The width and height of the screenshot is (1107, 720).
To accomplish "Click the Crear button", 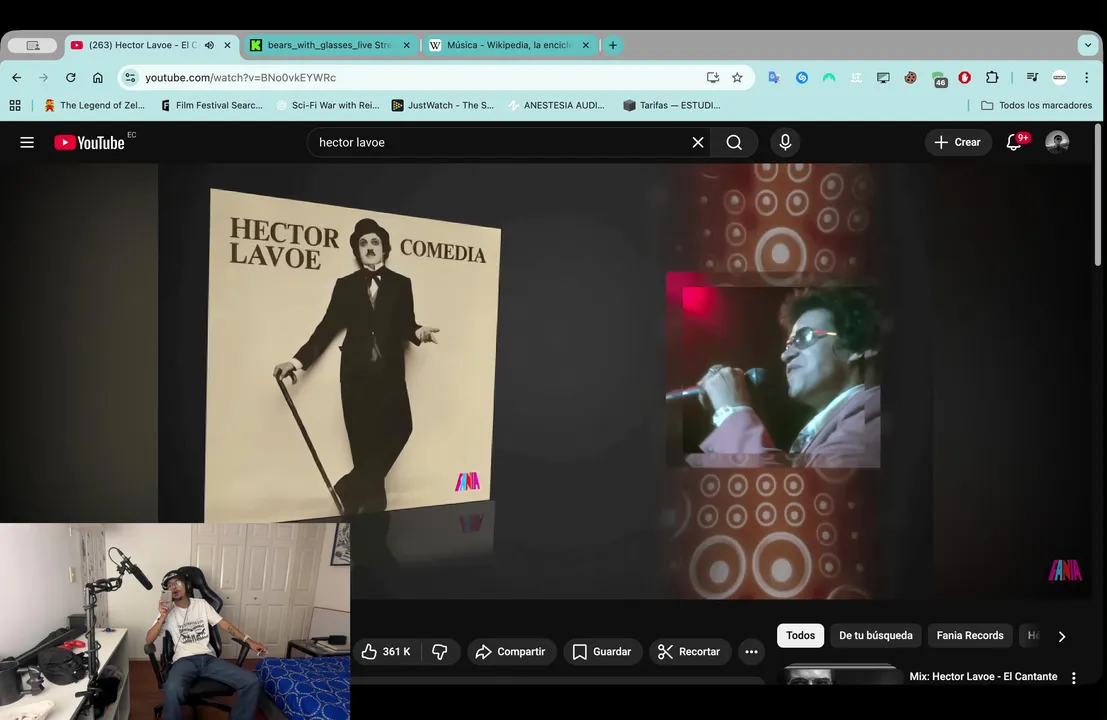I will 958,143.
